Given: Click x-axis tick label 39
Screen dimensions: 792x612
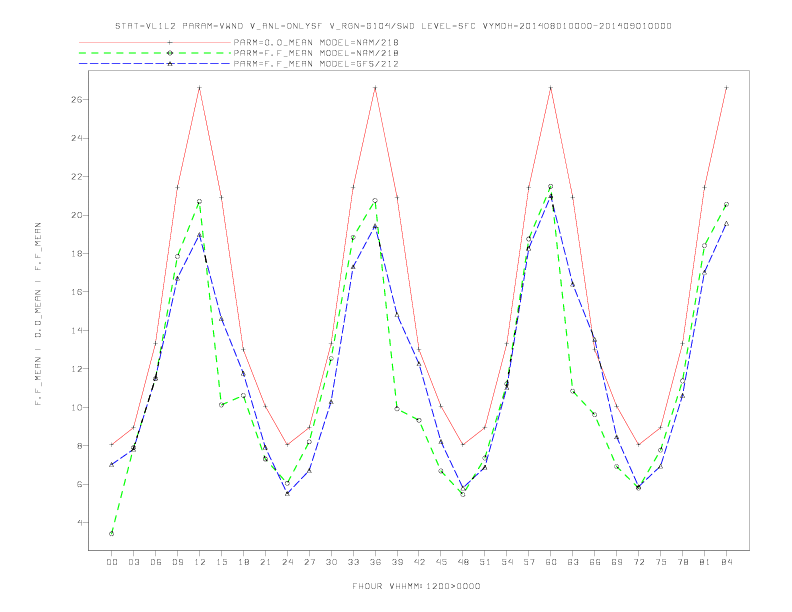Looking at the screenshot, I should (x=397, y=562).
